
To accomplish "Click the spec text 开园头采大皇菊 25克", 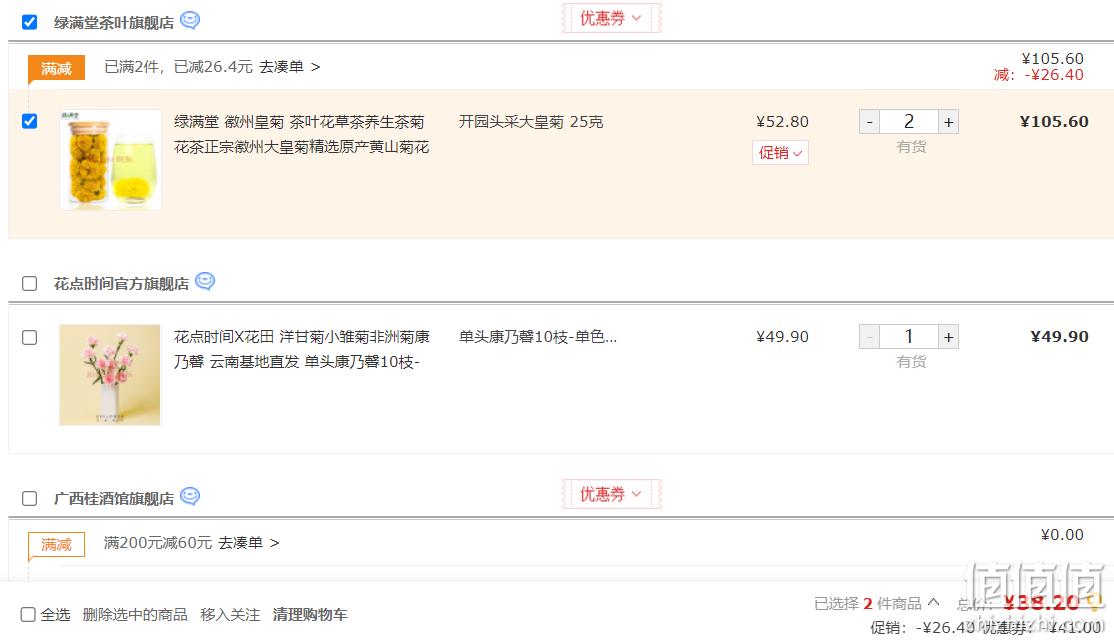I will (x=531, y=122).
